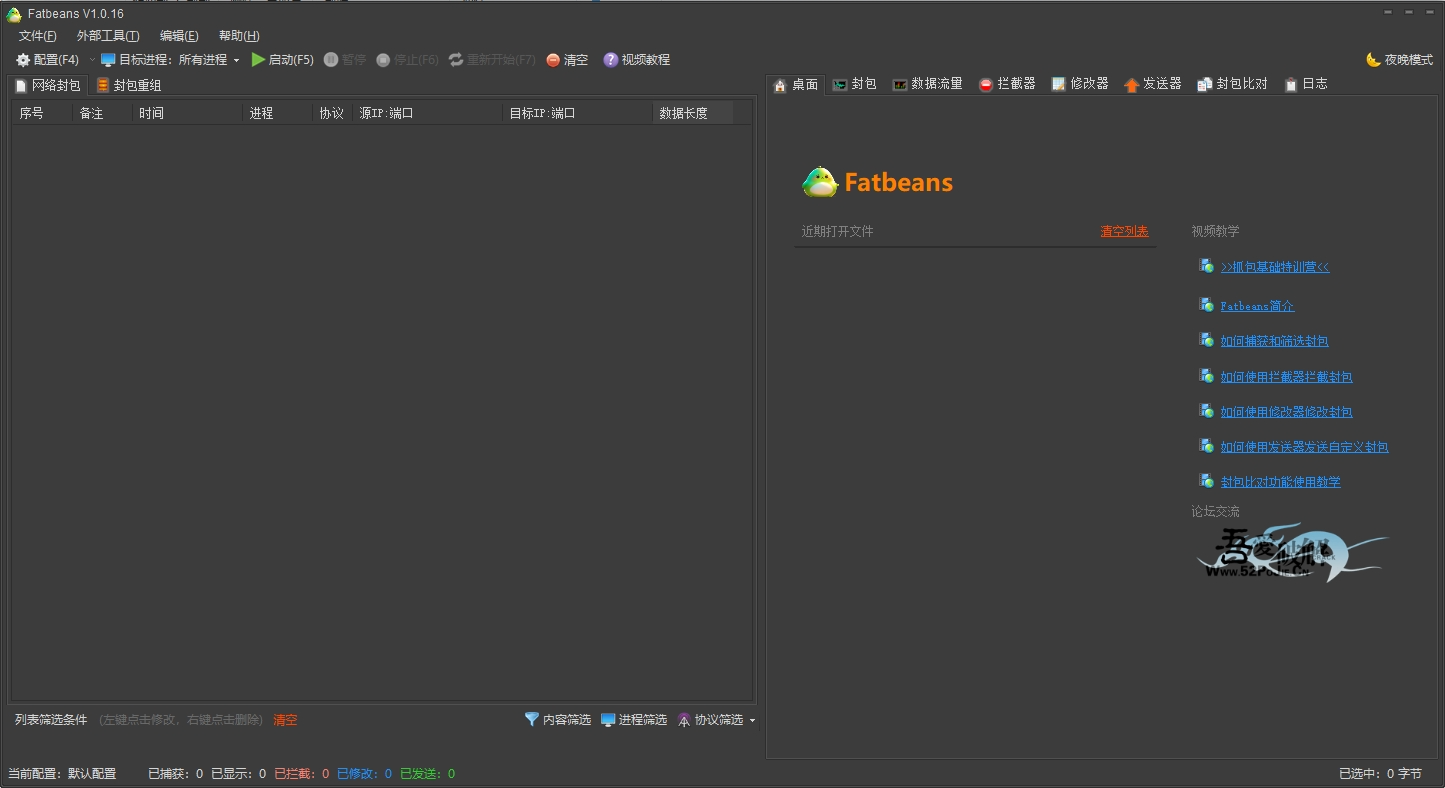
Task: Click 已捕获: 0 status text
Action: (175, 774)
